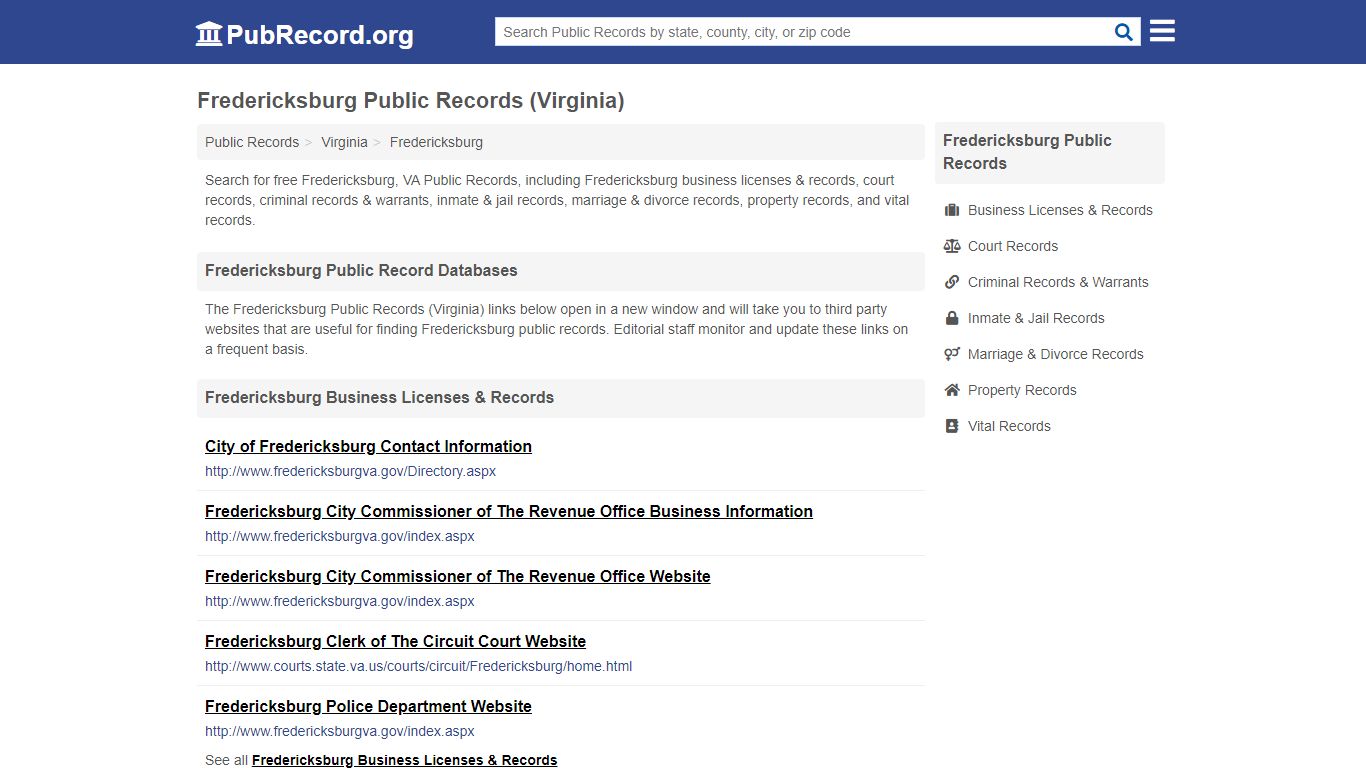This screenshot has width=1366, height=768.
Task: Open Business Licenses & Records sidebar link
Action: click(x=1060, y=210)
